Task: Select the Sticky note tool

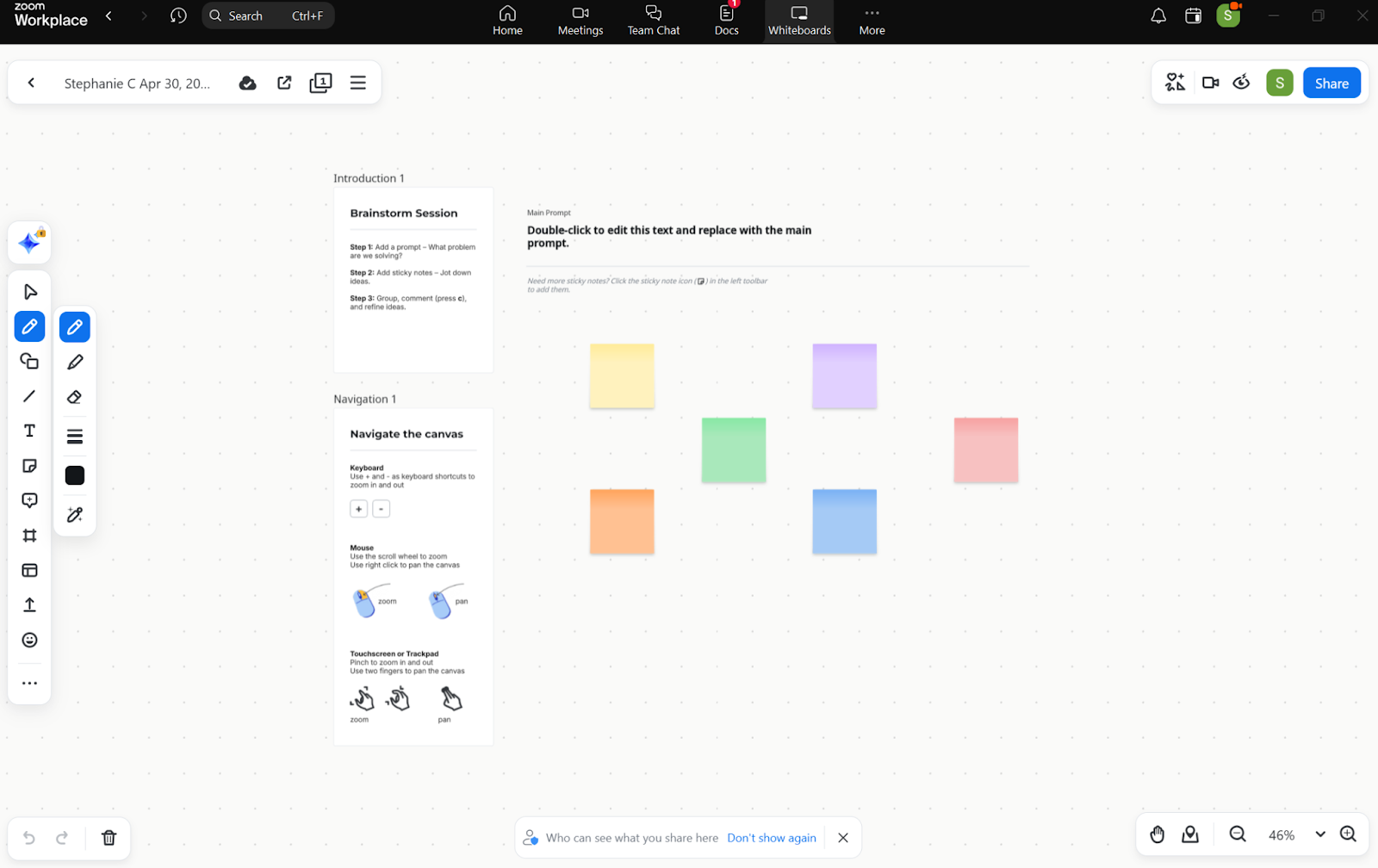Action: (x=30, y=466)
